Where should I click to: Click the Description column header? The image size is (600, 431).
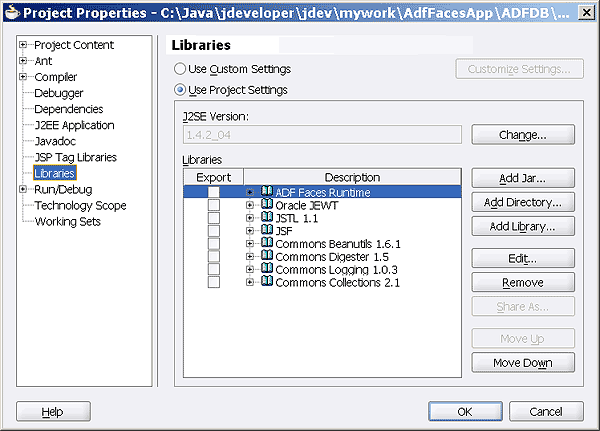click(352, 177)
